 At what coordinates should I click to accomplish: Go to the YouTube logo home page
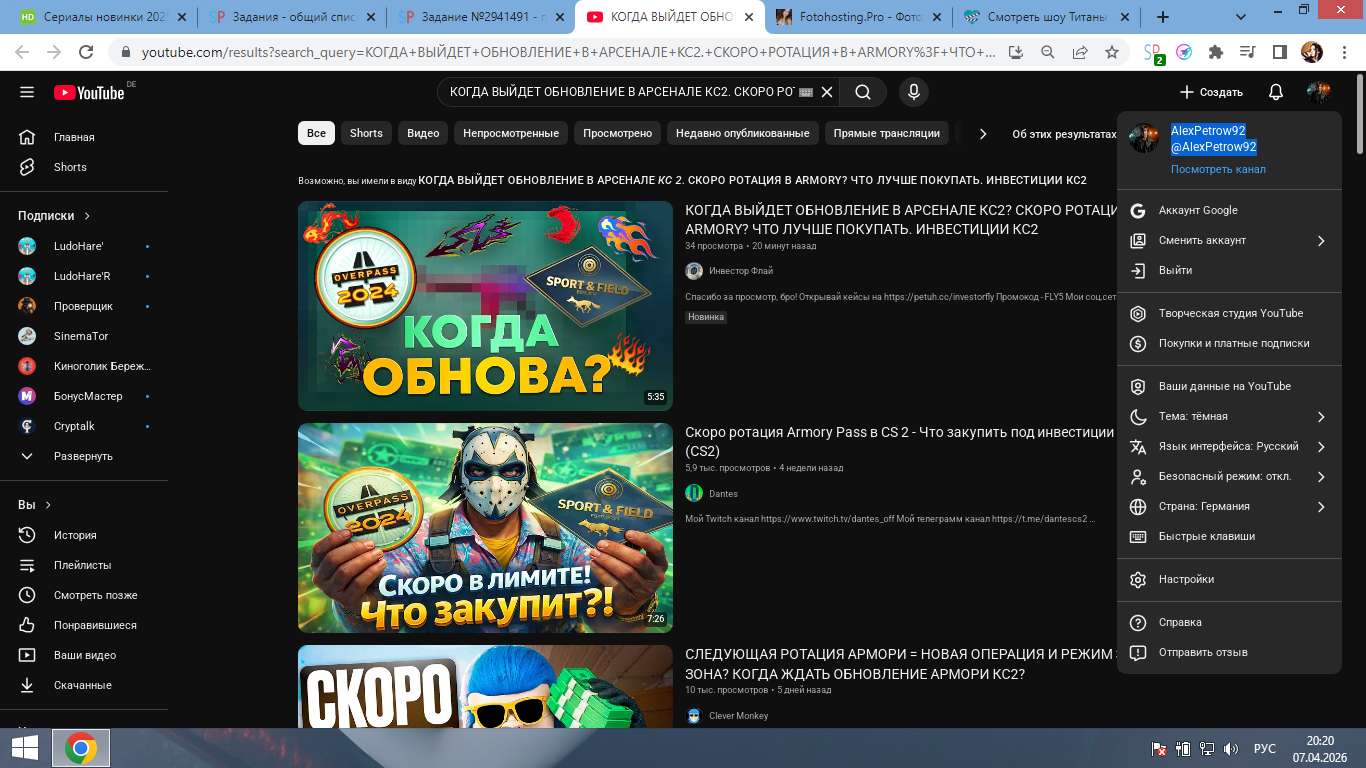point(90,92)
